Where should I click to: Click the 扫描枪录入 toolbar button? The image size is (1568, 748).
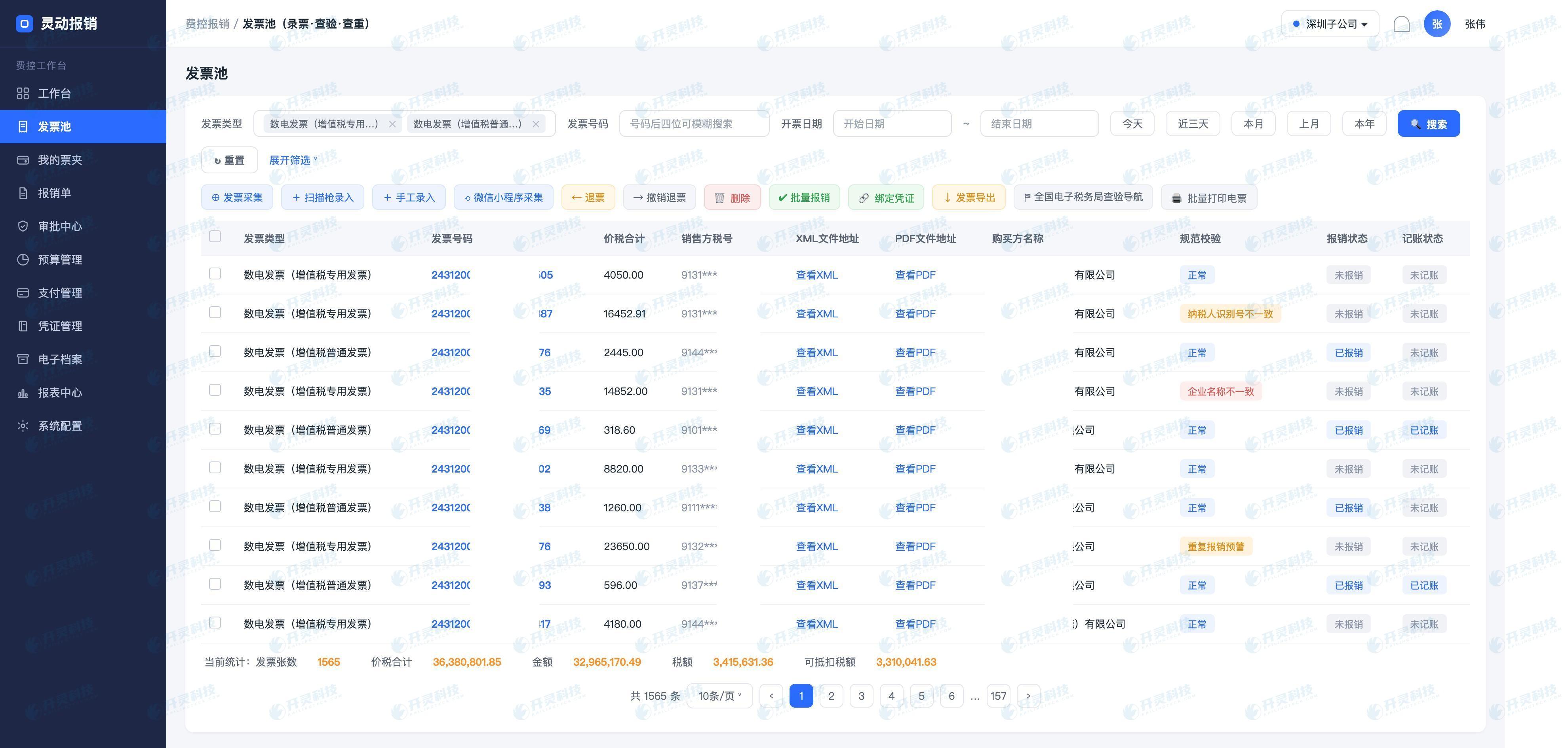click(x=323, y=197)
